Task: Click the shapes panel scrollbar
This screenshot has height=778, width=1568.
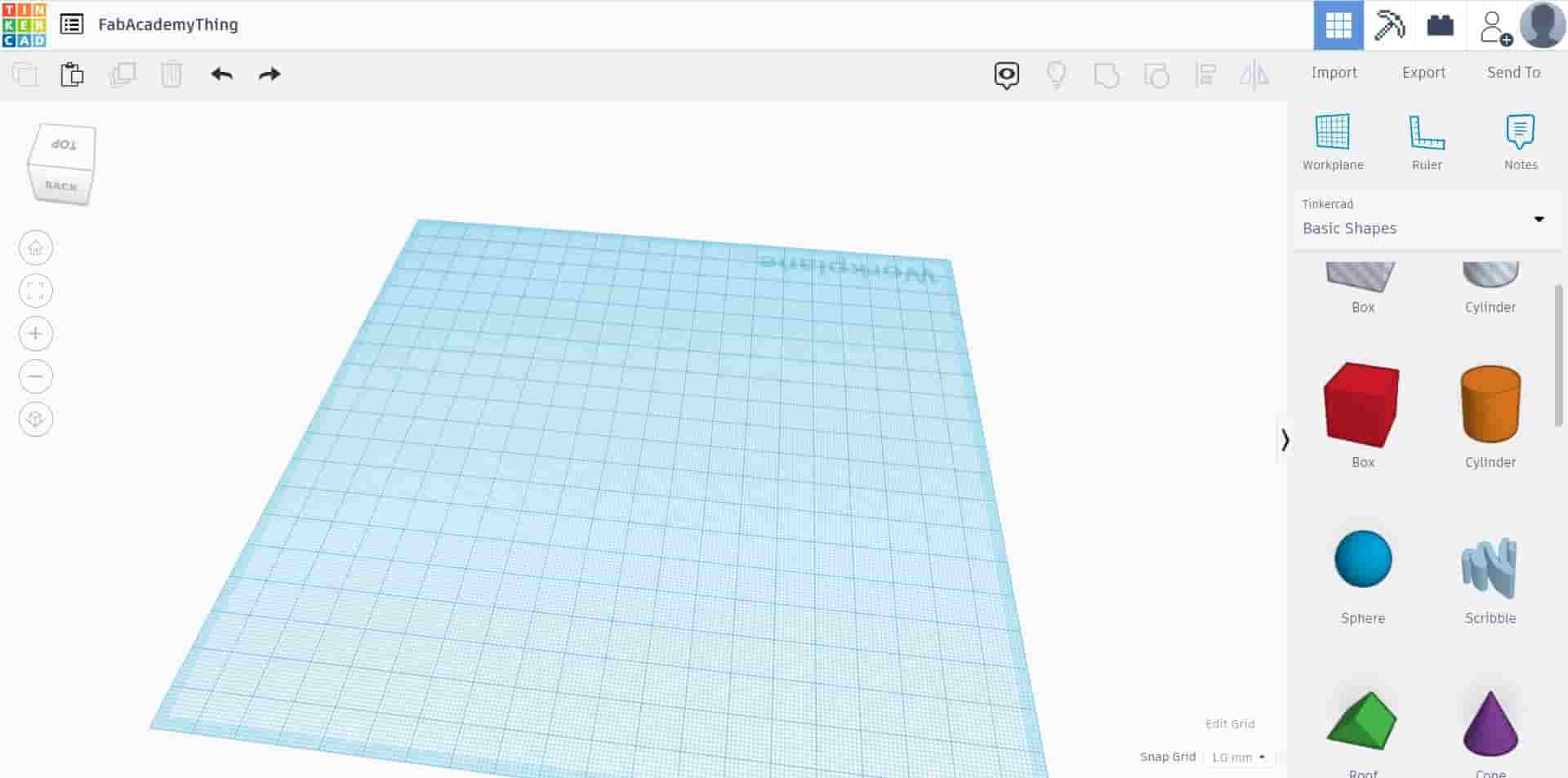Action: point(1559,354)
